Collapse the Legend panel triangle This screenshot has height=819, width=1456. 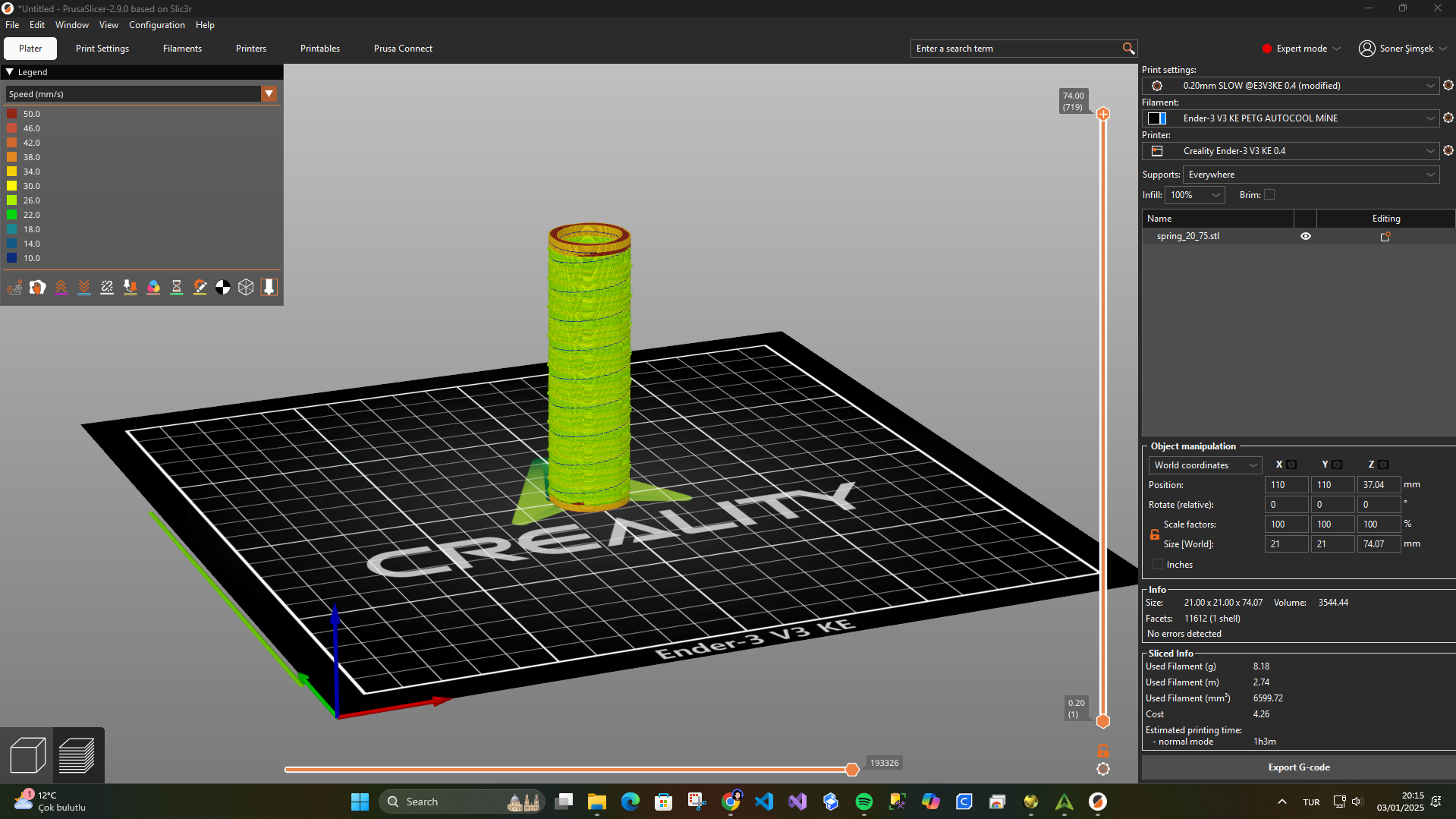coord(10,72)
